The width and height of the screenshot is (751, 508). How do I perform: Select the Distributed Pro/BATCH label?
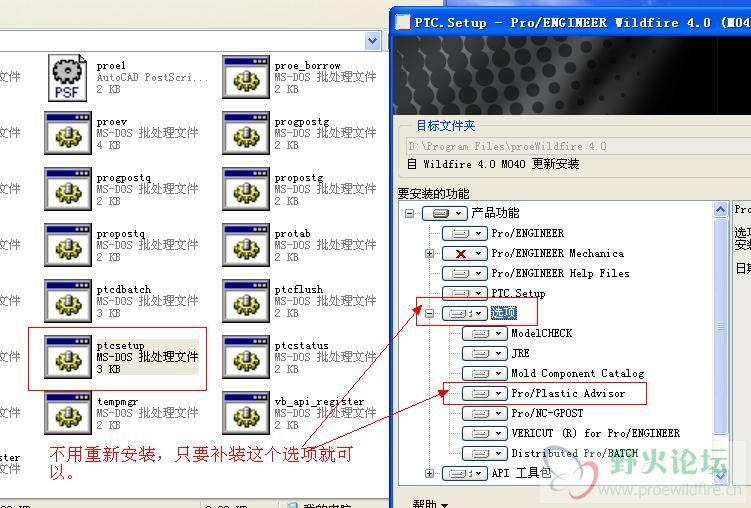(575, 453)
